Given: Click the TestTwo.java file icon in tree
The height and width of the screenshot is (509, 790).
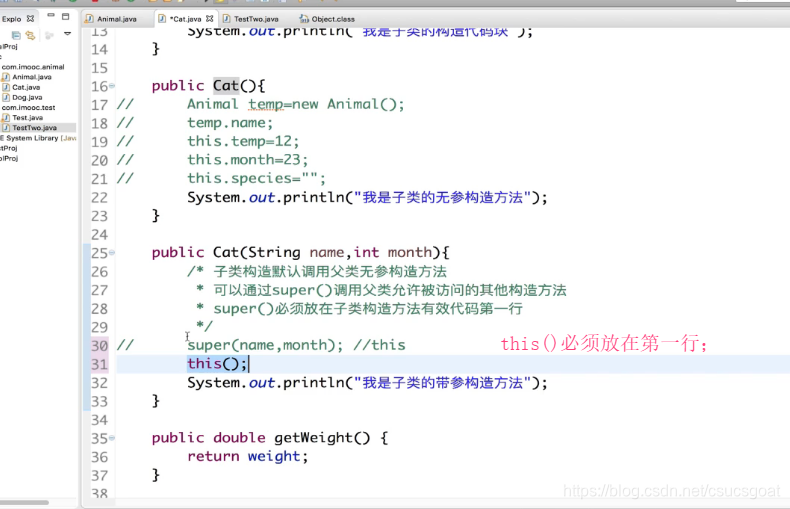Looking at the screenshot, I should click(x=6, y=128).
